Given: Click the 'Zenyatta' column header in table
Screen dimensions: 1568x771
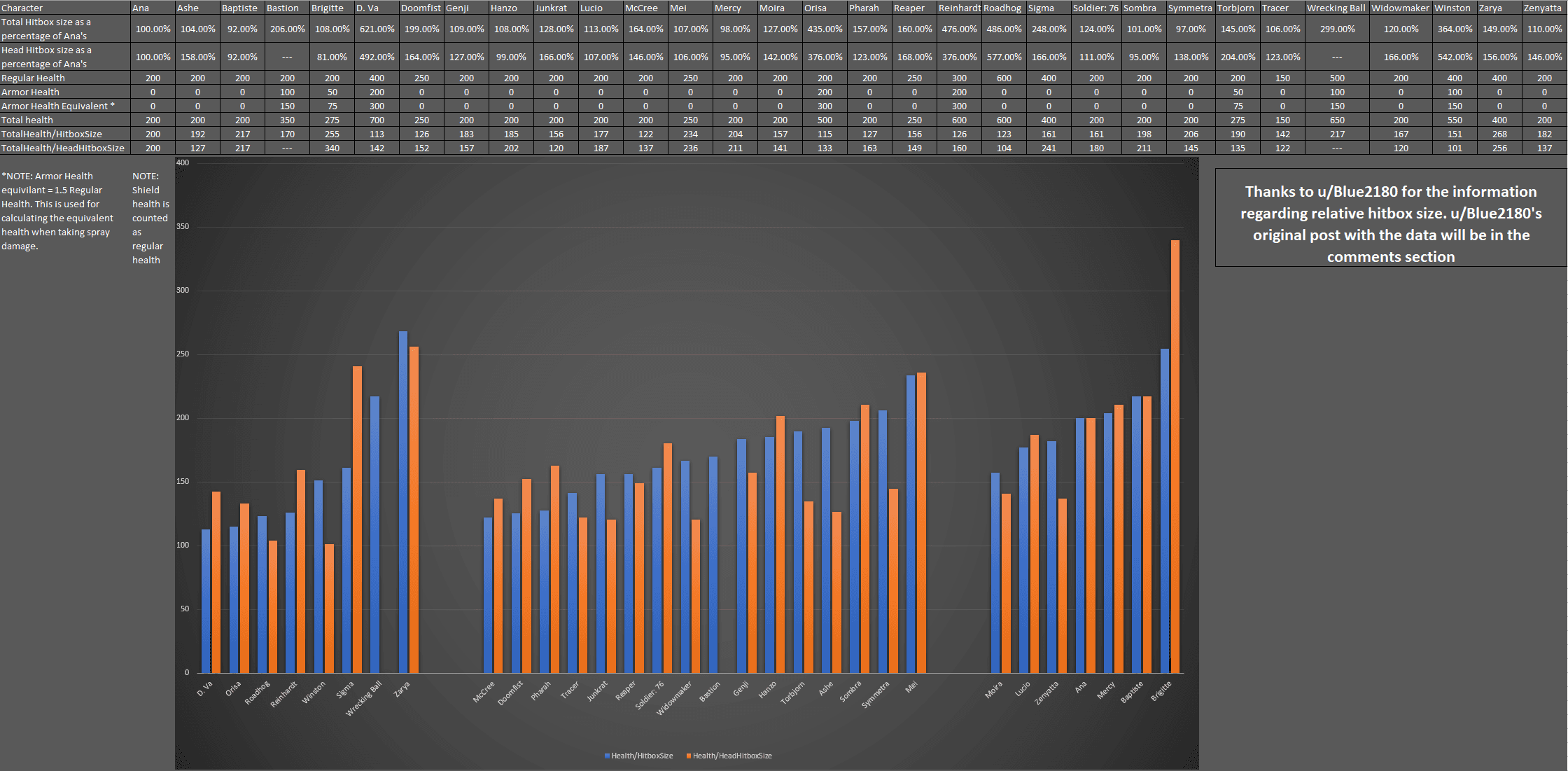Looking at the screenshot, I should 1544,8.
